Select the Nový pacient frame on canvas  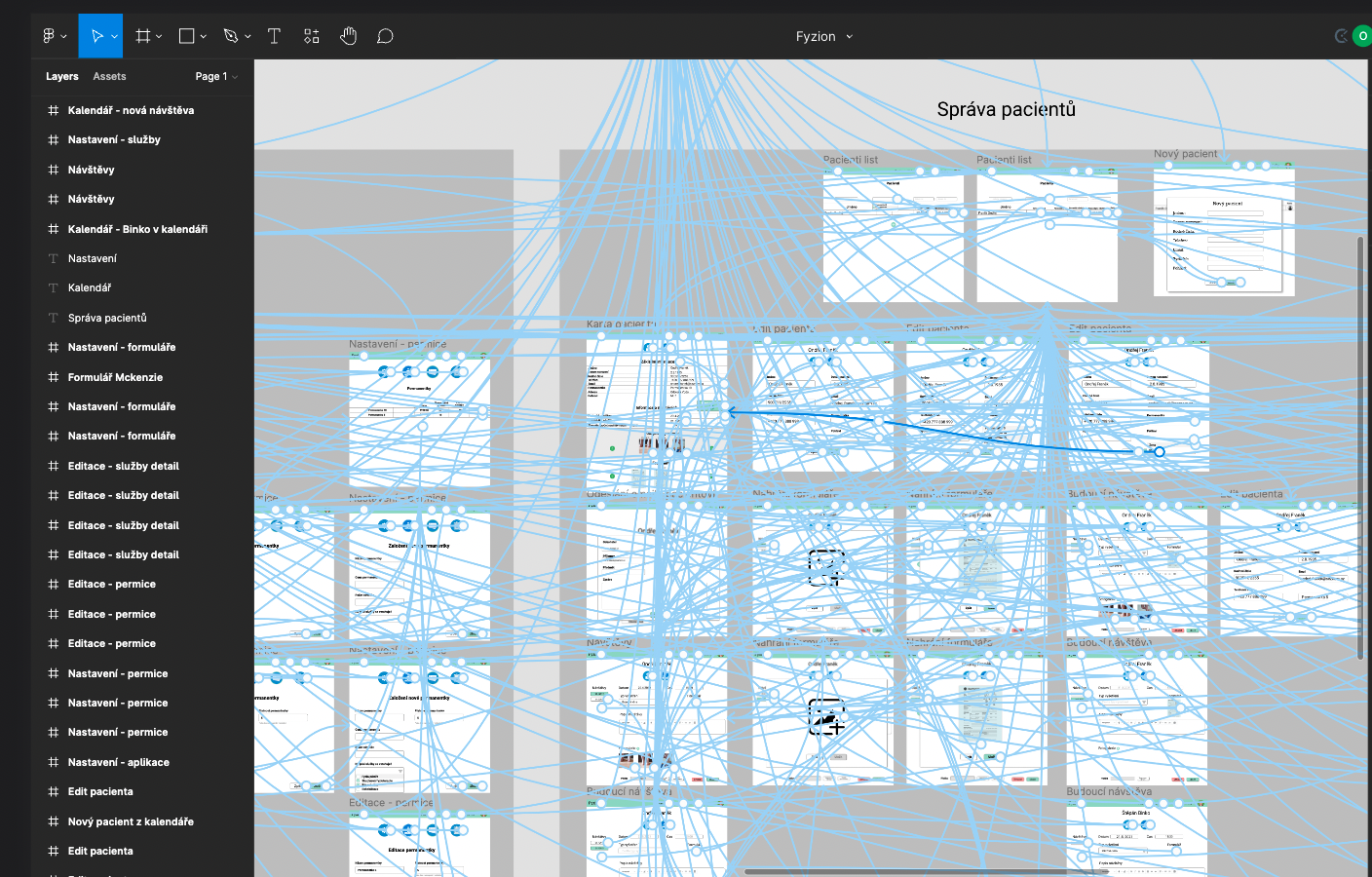click(1185, 154)
